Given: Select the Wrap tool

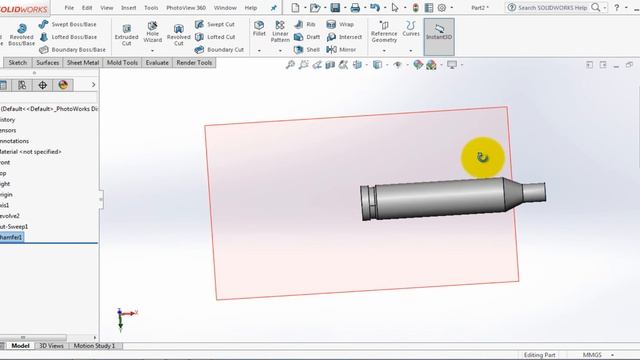Looking at the screenshot, I should click(x=340, y=24).
